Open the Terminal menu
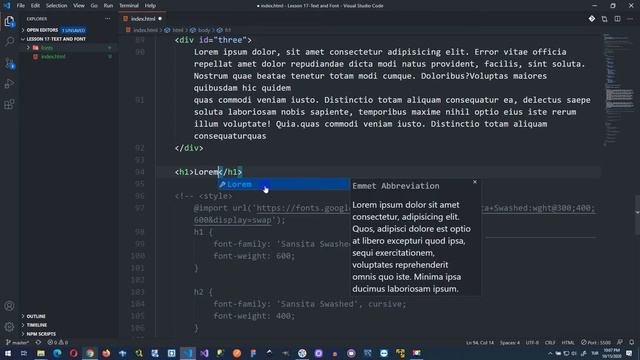 (129, 6)
